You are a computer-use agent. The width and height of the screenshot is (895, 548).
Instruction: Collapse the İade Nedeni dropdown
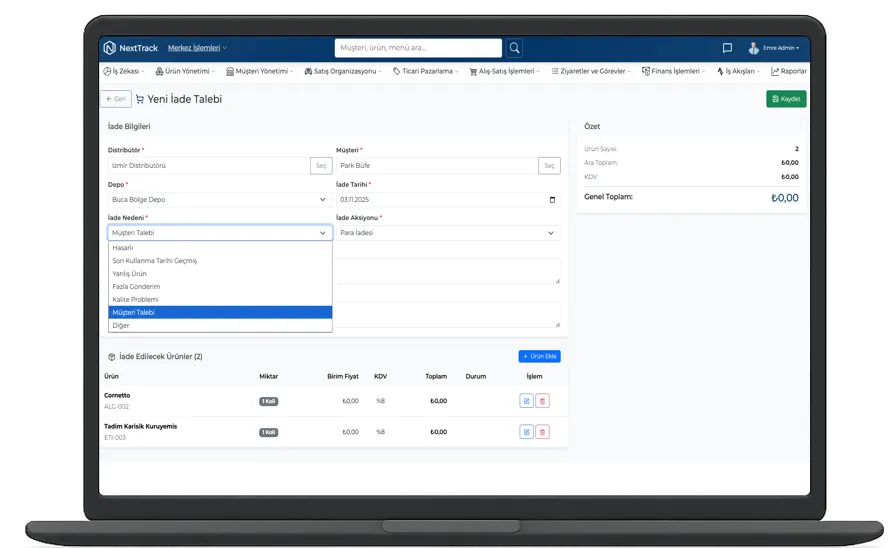[322, 233]
